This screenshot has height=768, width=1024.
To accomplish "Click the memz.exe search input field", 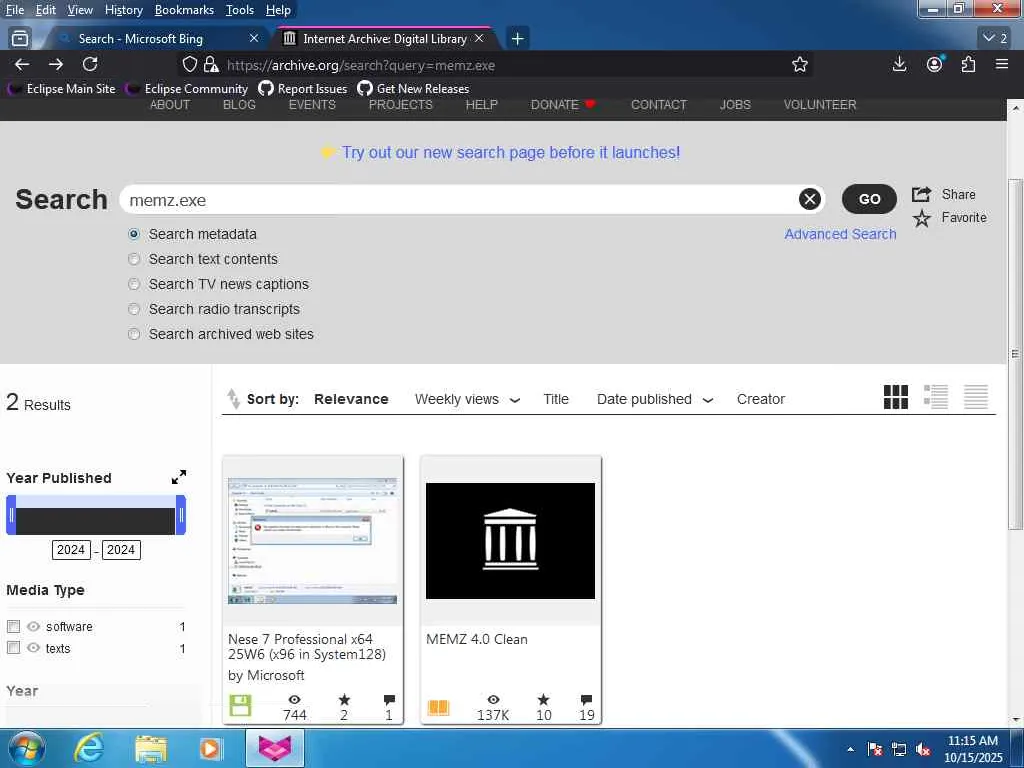I will [460, 200].
